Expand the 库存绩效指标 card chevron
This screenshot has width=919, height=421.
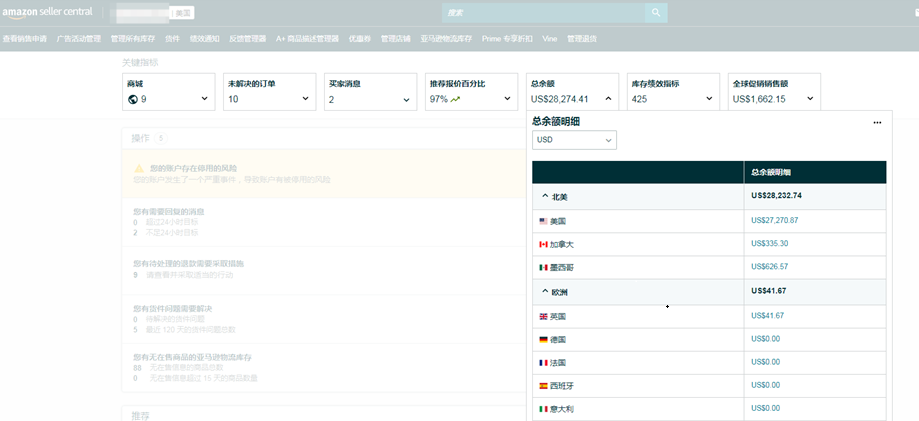tap(709, 99)
